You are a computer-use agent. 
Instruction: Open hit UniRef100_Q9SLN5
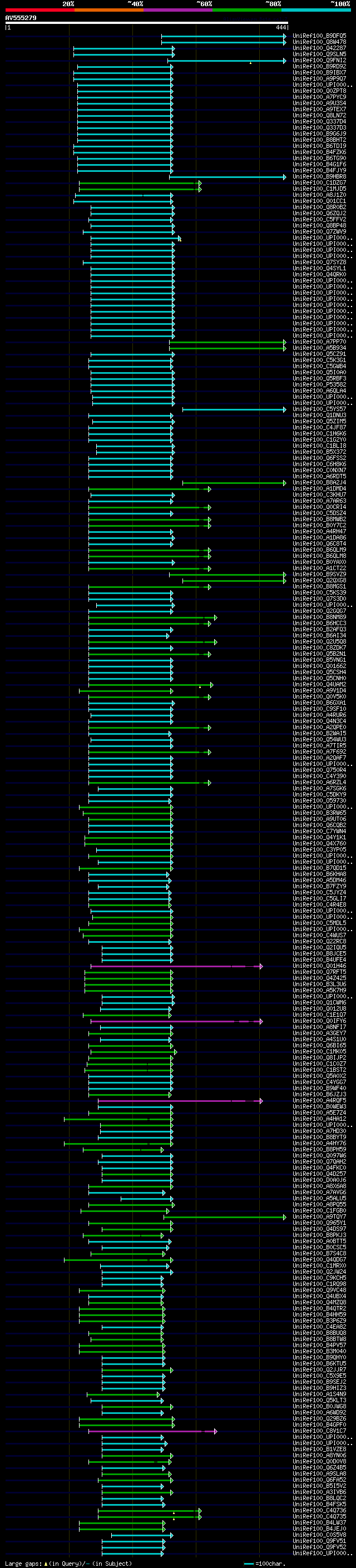coord(319,54)
